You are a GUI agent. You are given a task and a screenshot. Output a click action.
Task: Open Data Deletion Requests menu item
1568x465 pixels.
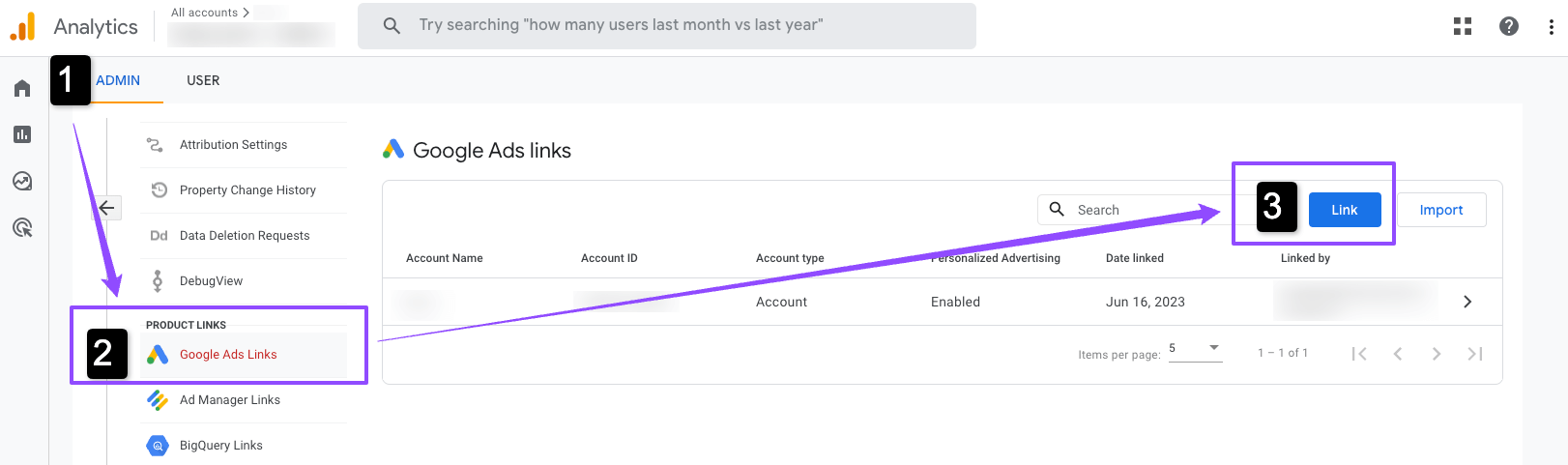[244, 236]
